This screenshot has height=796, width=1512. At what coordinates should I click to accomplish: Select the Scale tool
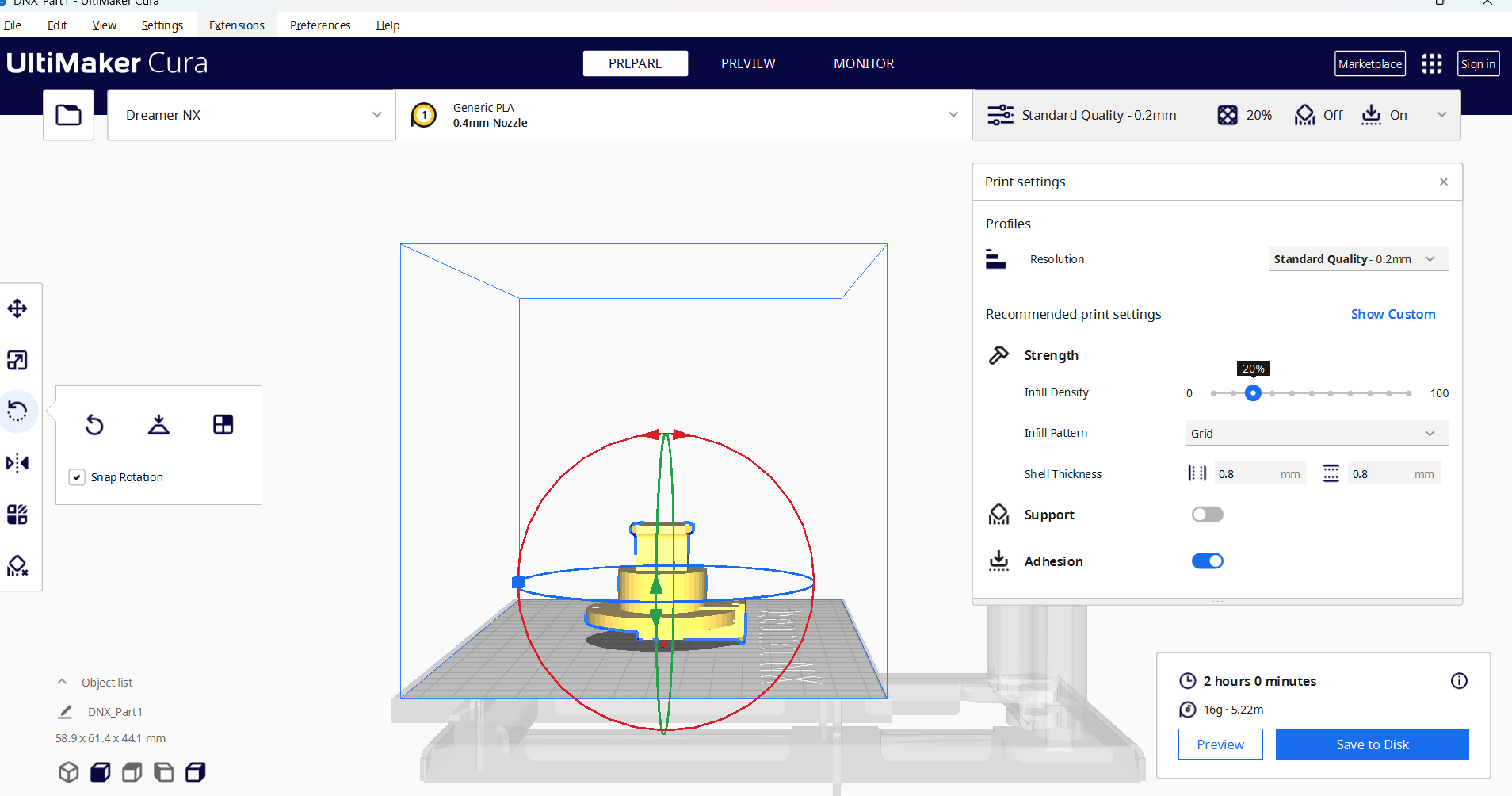tap(17, 360)
